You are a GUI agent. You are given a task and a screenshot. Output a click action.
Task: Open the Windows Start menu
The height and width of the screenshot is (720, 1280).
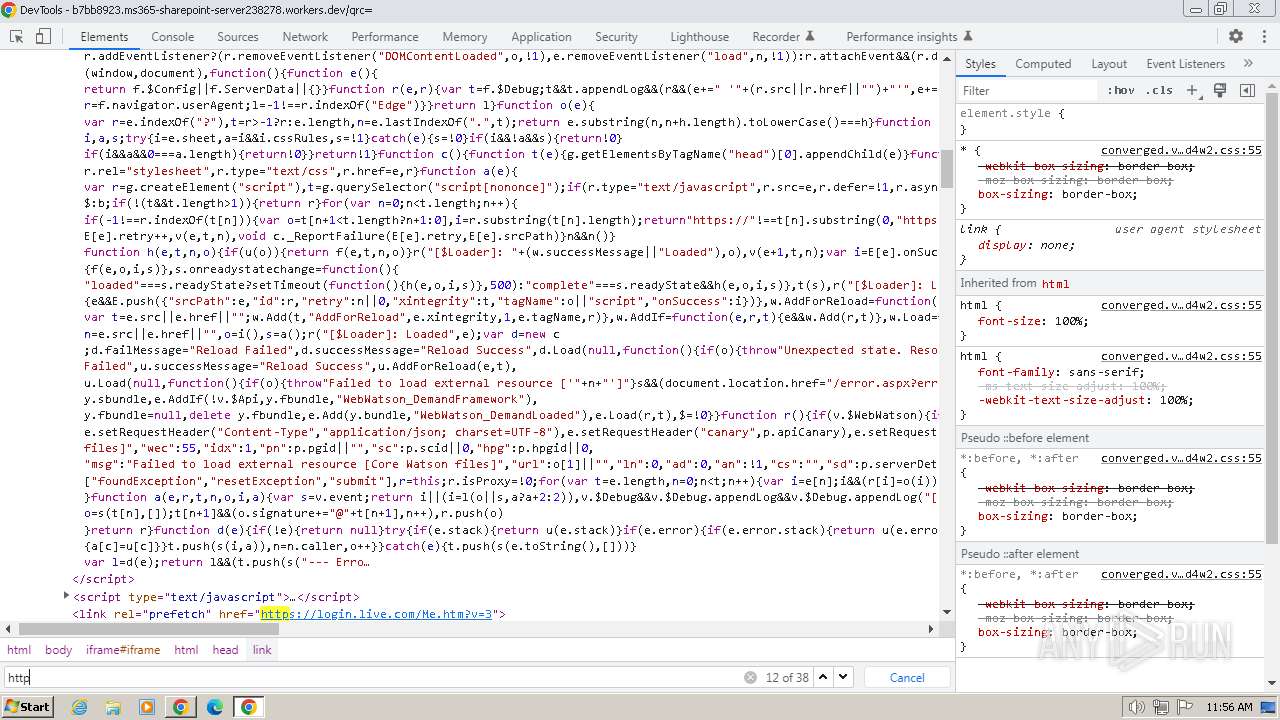[27, 706]
